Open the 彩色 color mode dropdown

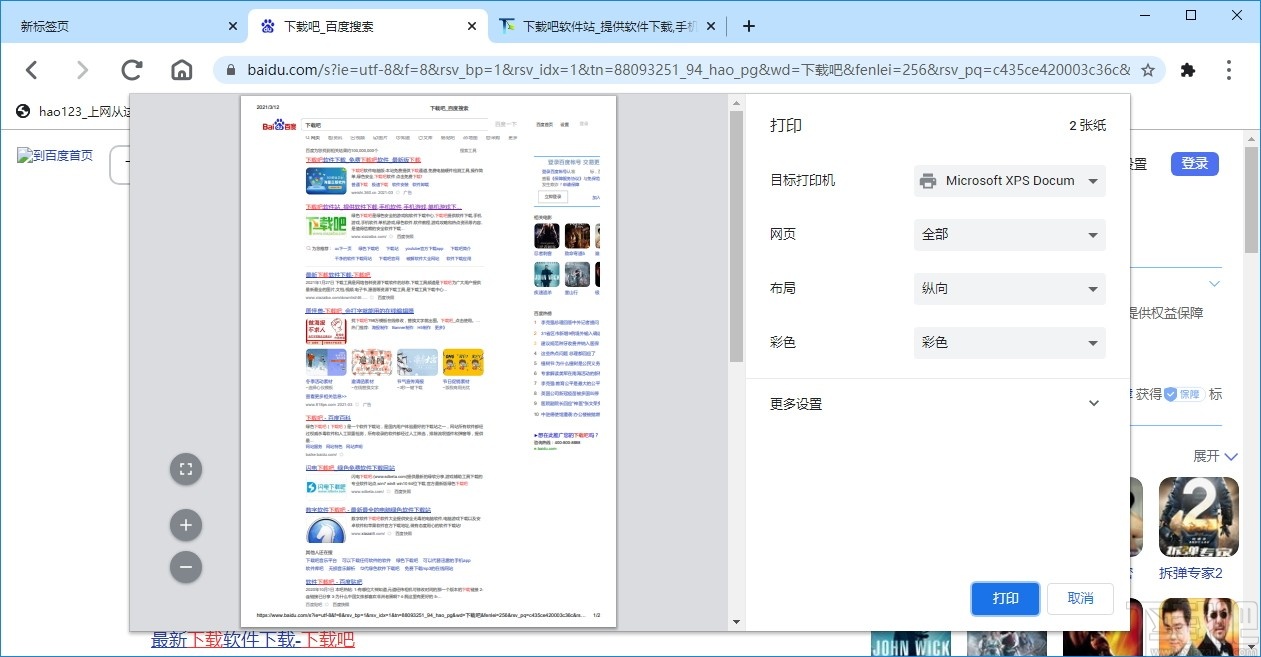(1008, 342)
